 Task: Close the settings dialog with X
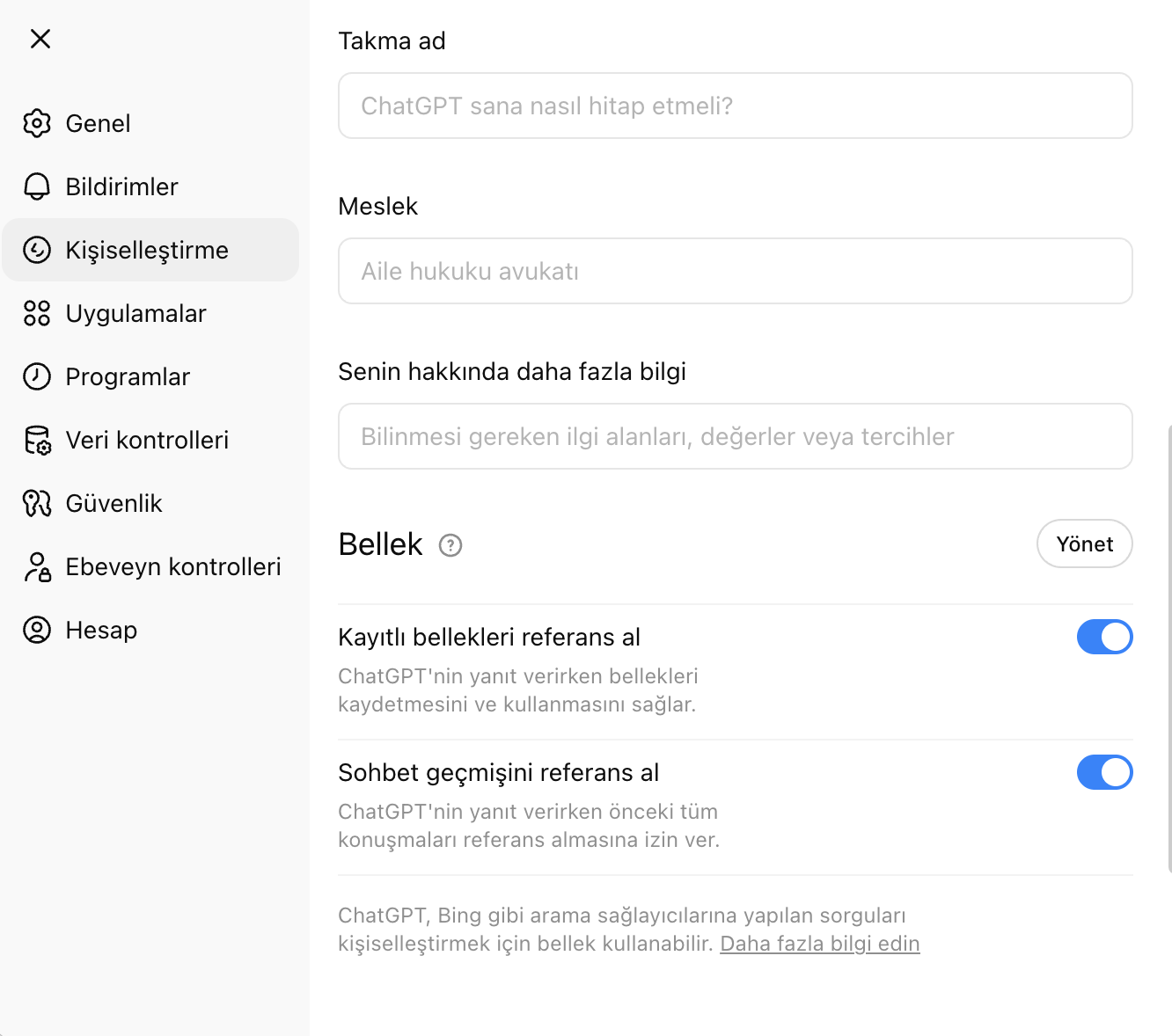coord(40,39)
